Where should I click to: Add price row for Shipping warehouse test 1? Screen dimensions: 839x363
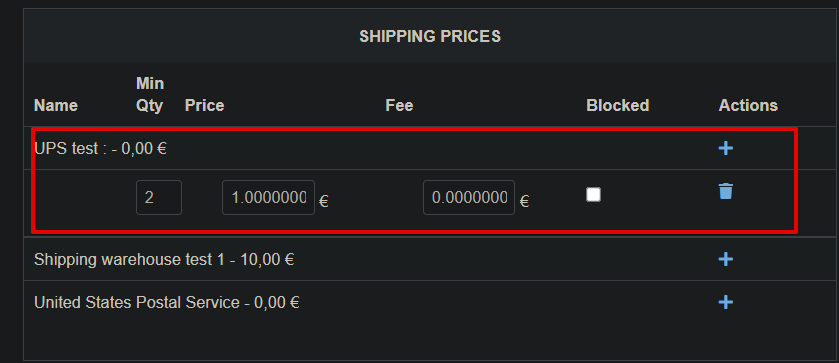tap(725, 259)
